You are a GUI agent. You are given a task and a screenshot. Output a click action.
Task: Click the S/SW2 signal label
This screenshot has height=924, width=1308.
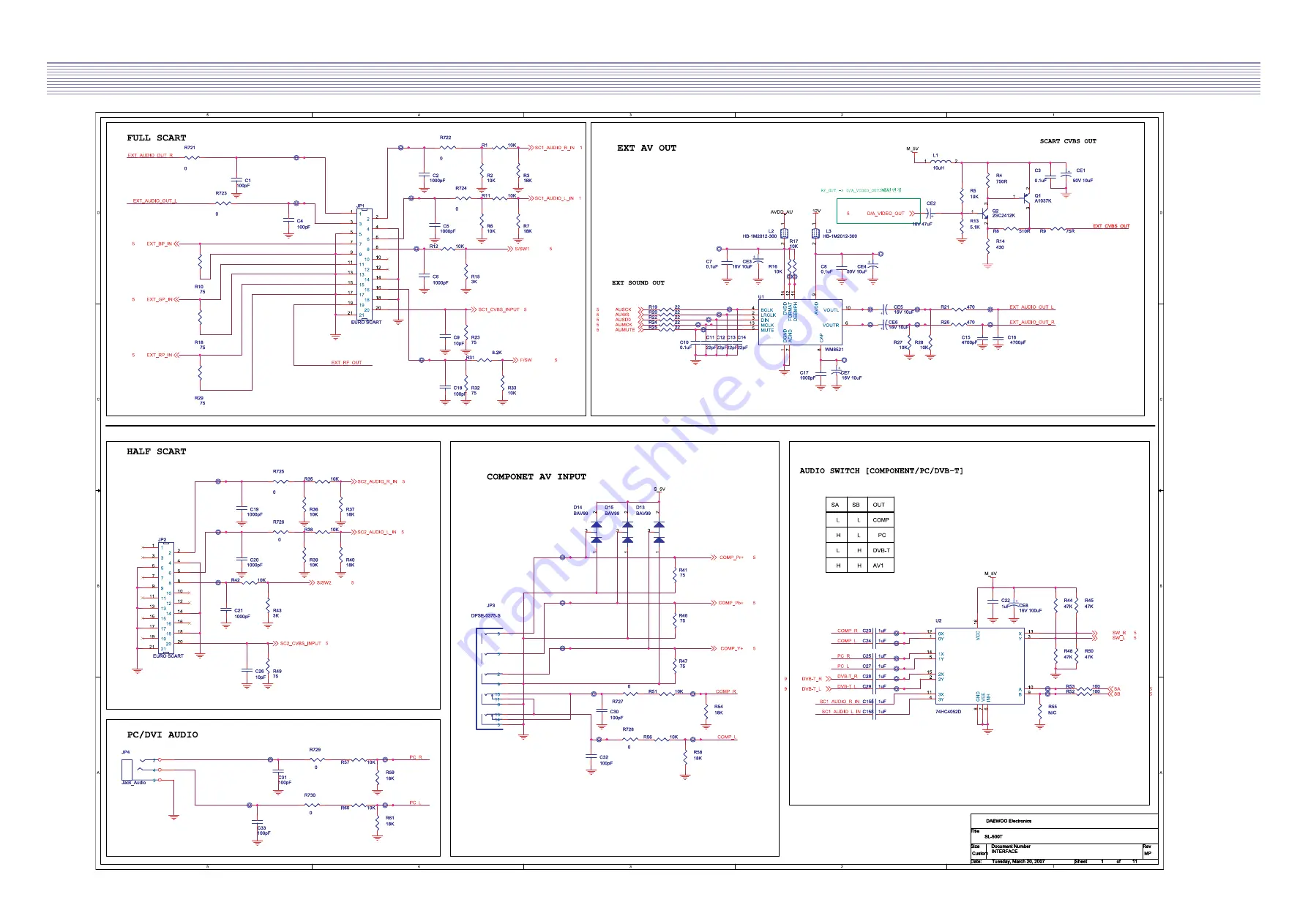pyautogui.click(x=324, y=583)
